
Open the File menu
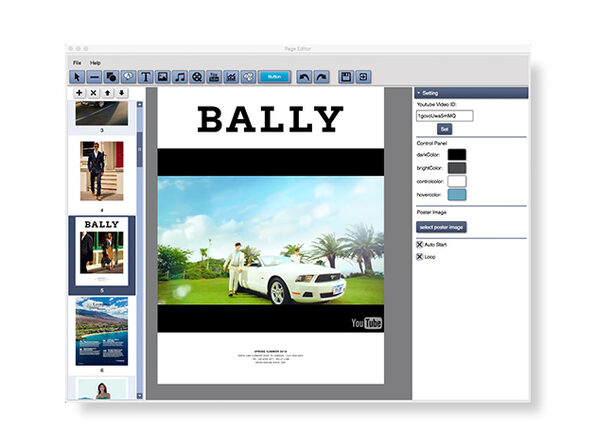77,63
